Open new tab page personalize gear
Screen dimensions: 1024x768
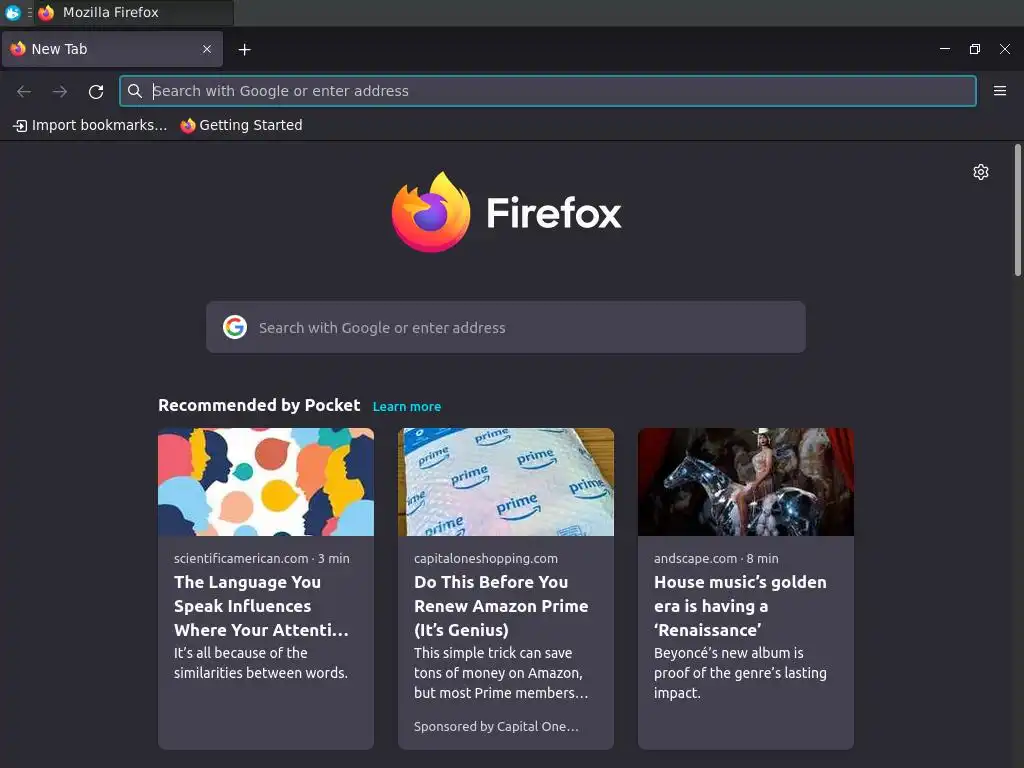pyautogui.click(x=980, y=172)
